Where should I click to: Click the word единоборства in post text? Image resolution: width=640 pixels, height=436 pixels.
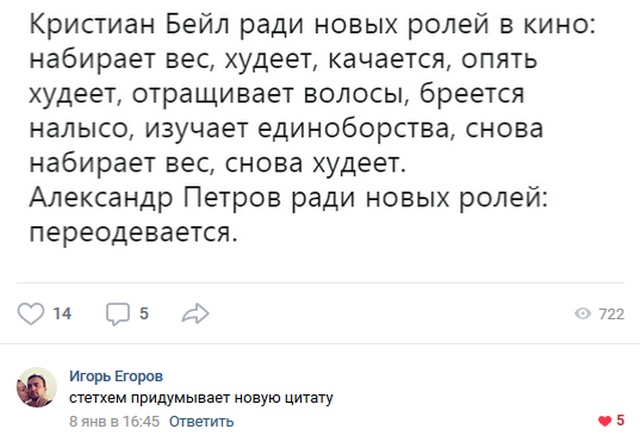tap(359, 129)
